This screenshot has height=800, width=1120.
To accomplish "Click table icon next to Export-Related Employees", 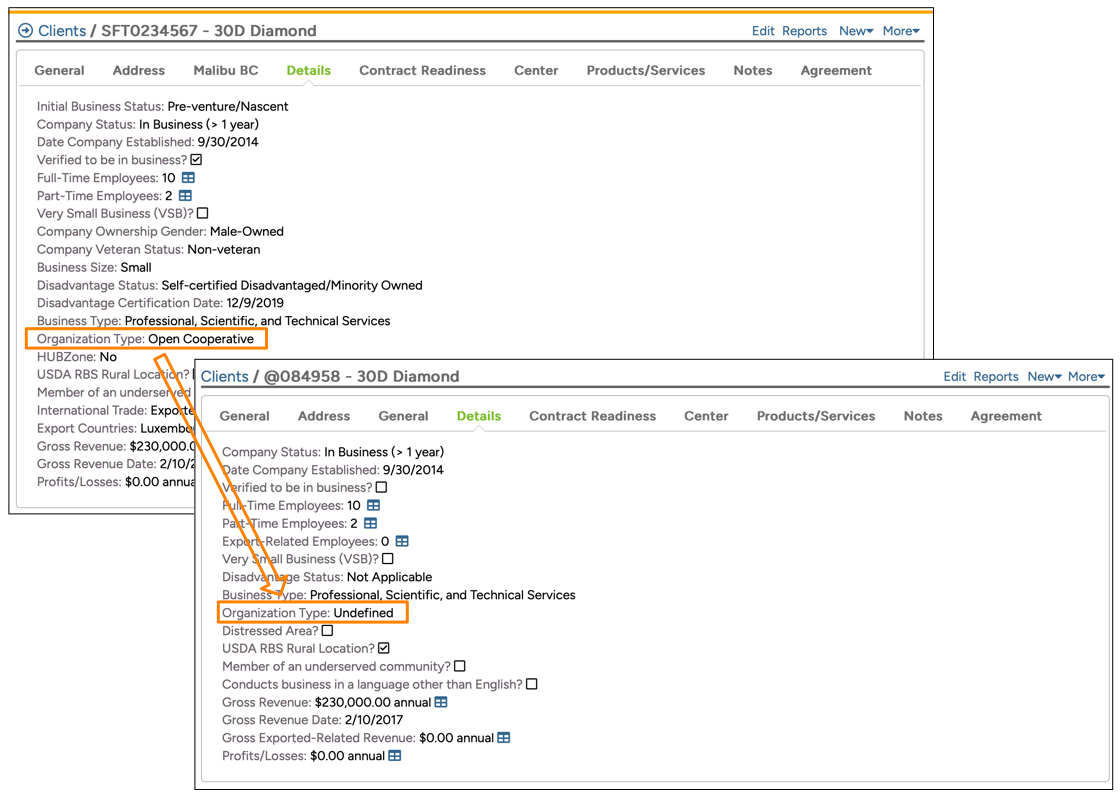I will pyautogui.click(x=402, y=541).
